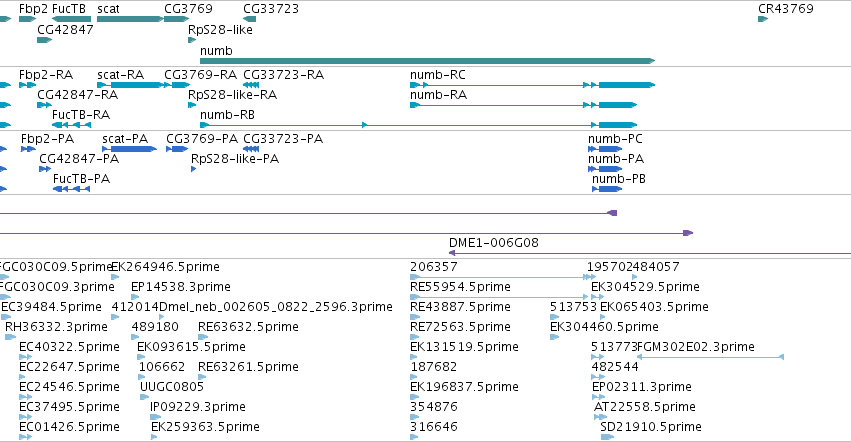Click the CR43769 gene arrow
This screenshot has height=442, width=851.
[763, 19]
